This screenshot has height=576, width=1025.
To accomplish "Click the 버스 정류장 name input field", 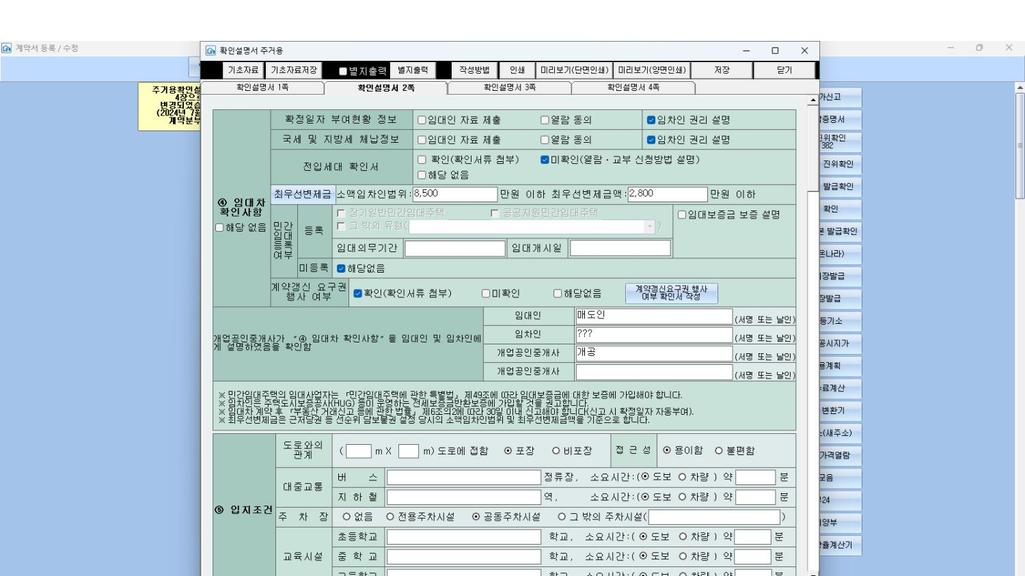I will (463, 478).
